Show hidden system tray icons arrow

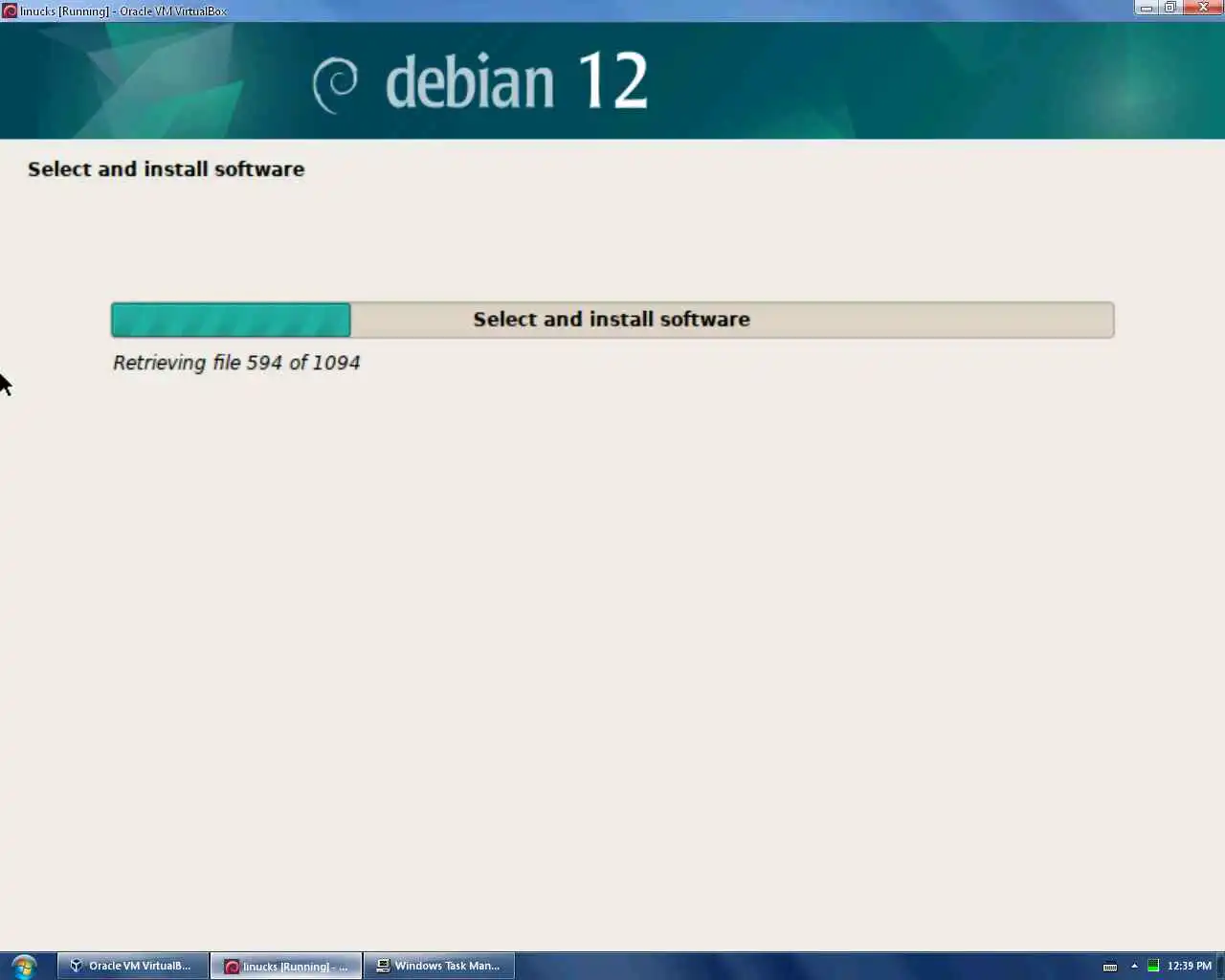[1134, 966]
